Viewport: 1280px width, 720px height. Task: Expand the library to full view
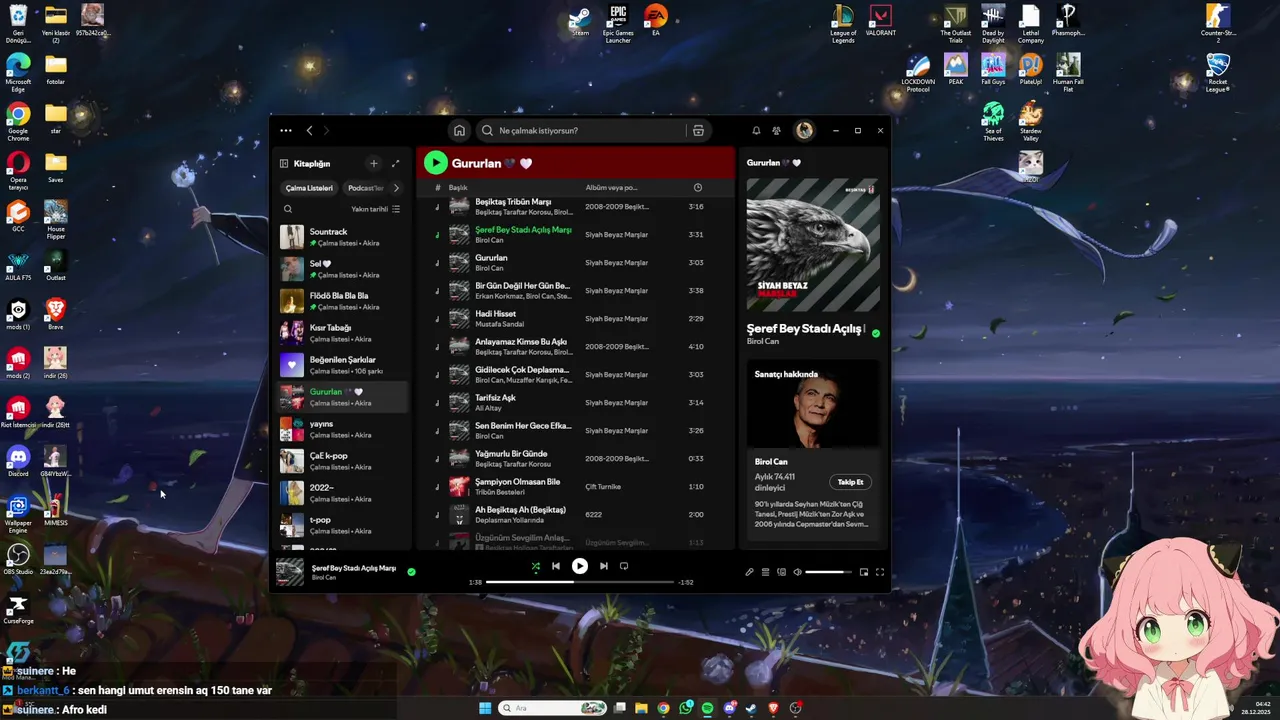[x=395, y=163]
